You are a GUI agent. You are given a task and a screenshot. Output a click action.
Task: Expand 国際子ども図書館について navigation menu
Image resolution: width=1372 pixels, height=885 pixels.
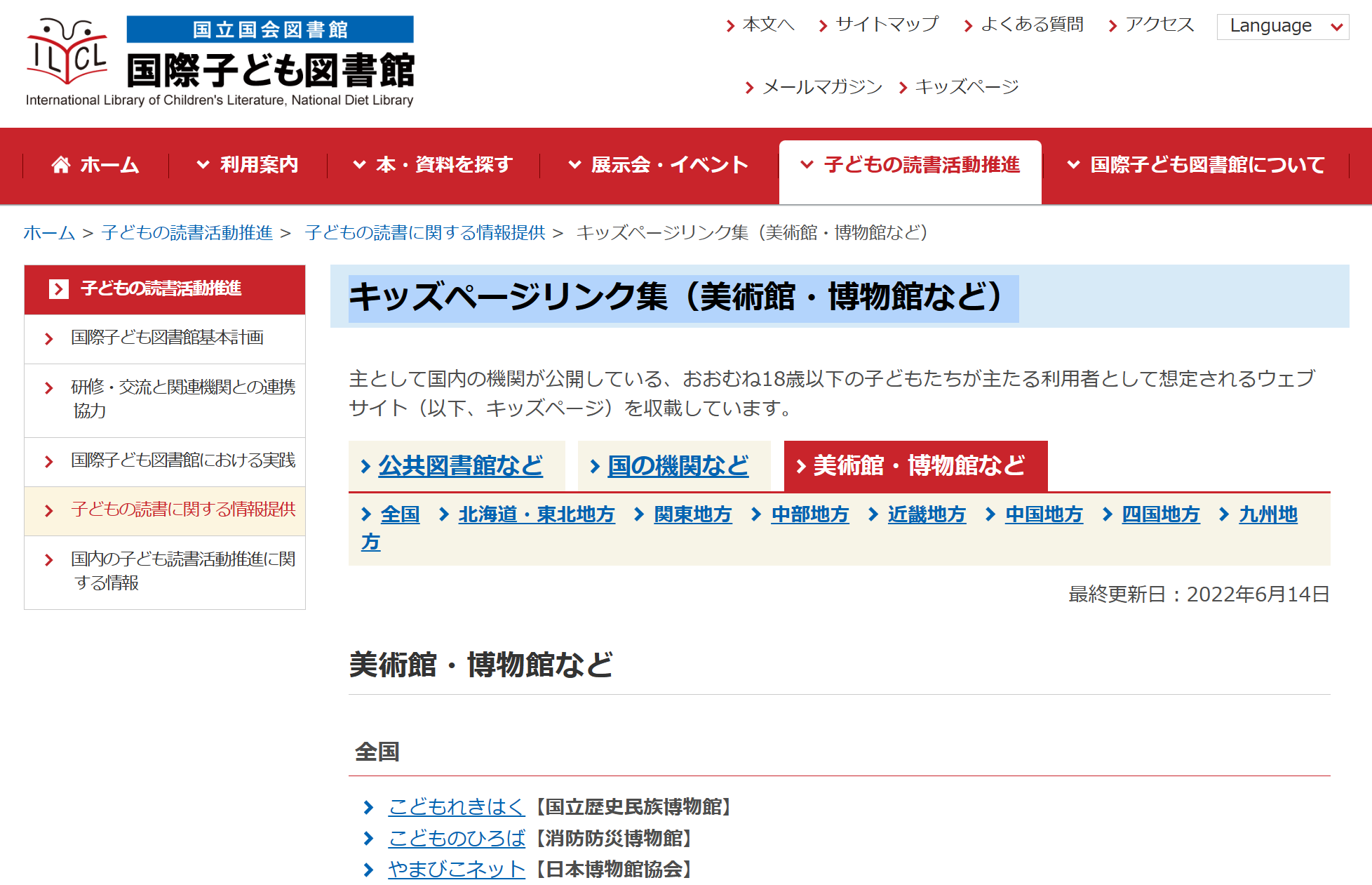point(1196,165)
